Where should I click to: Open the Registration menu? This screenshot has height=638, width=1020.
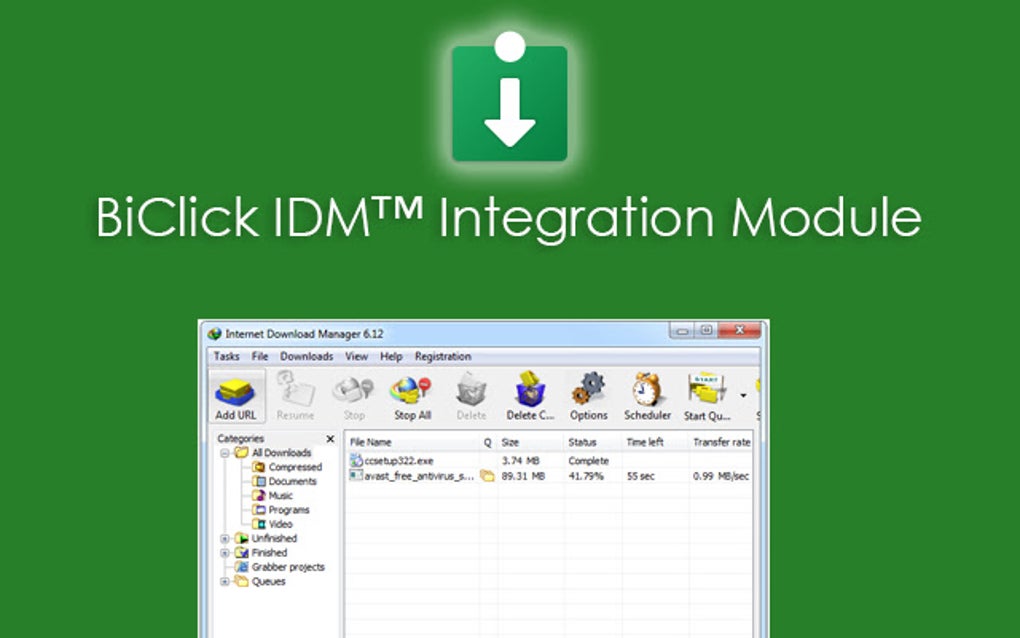point(443,356)
